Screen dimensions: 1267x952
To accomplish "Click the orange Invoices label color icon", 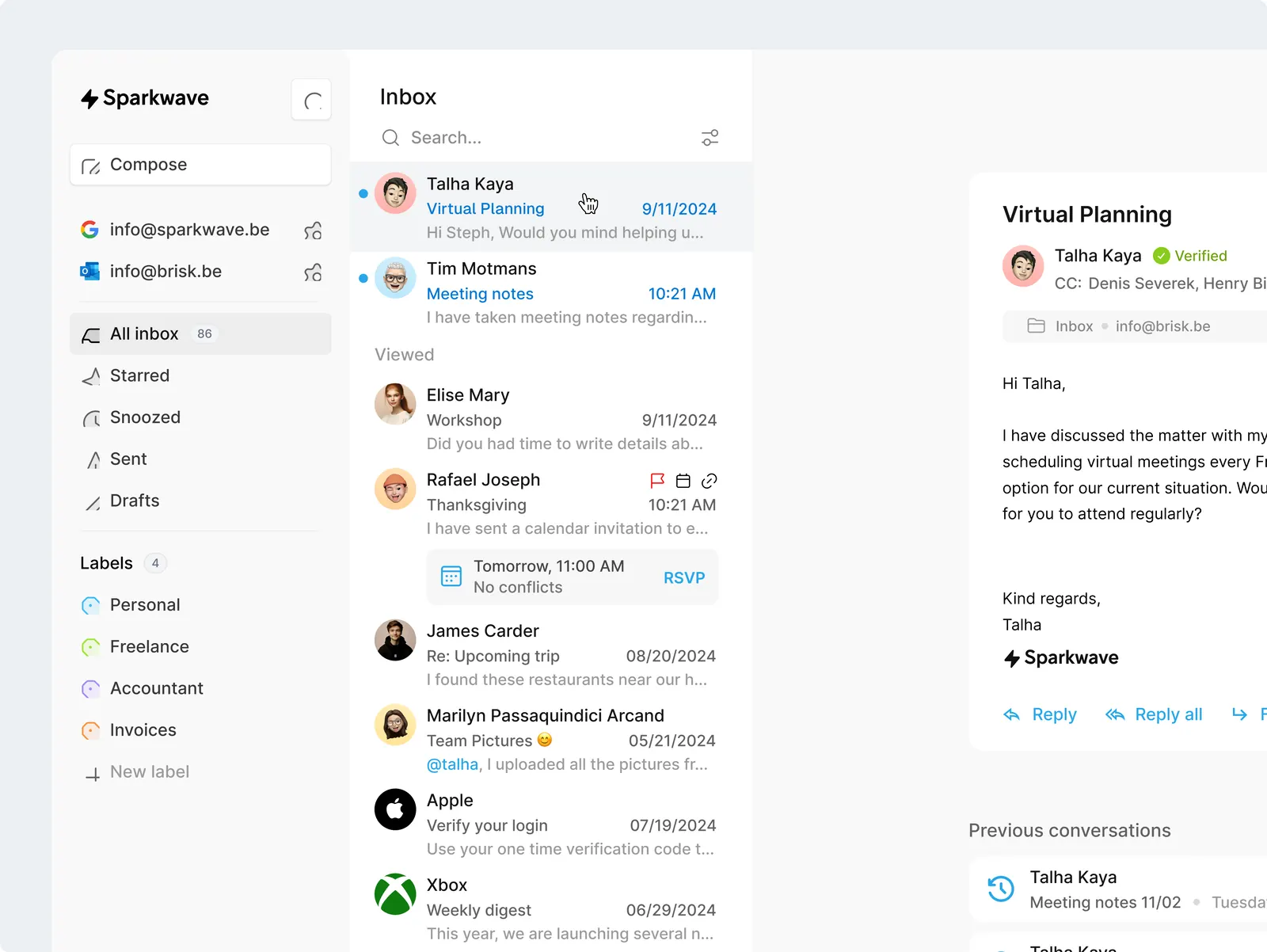I will pos(91,730).
